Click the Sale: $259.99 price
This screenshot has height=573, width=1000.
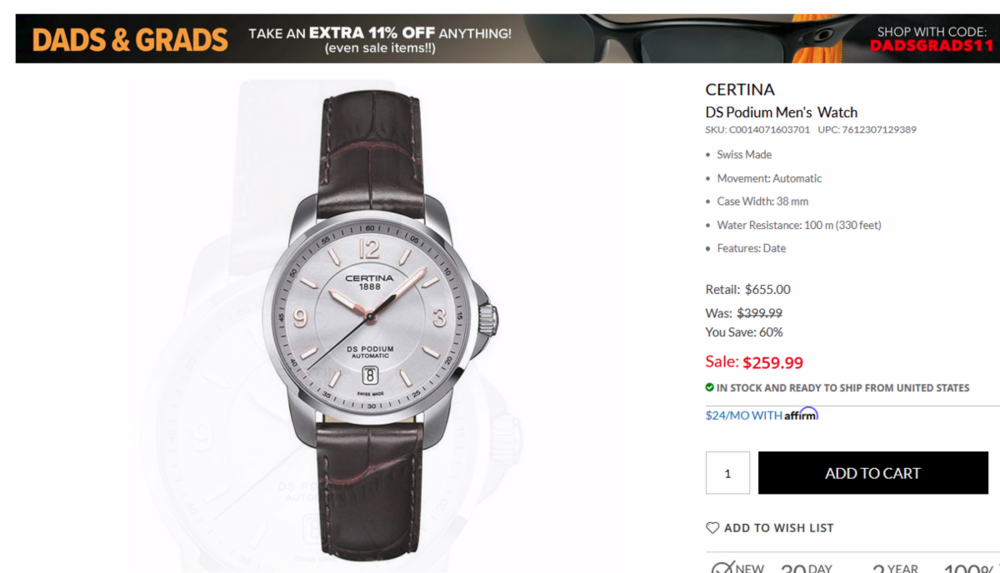754,362
